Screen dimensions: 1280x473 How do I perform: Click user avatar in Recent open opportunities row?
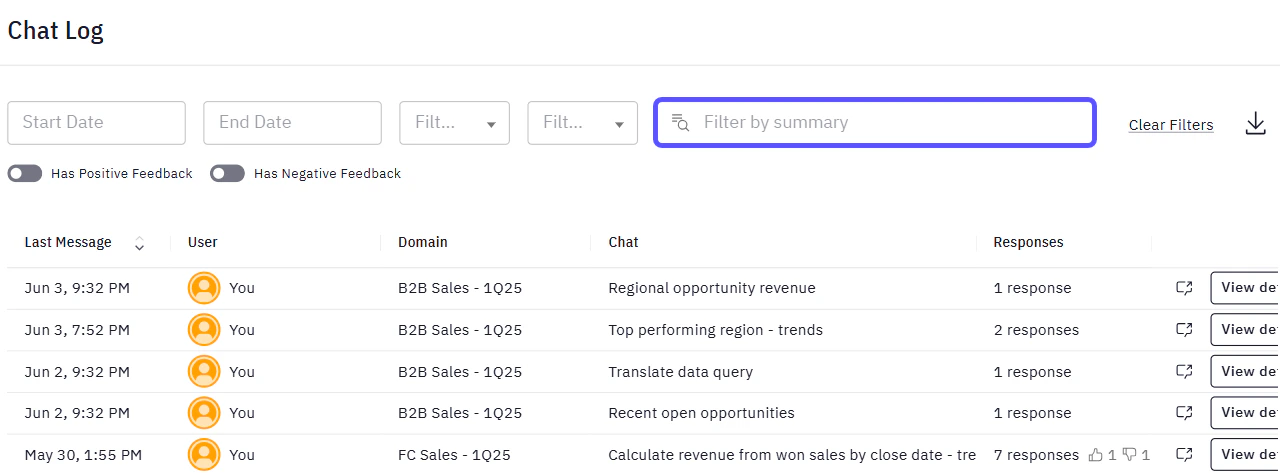[x=204, y=412]
